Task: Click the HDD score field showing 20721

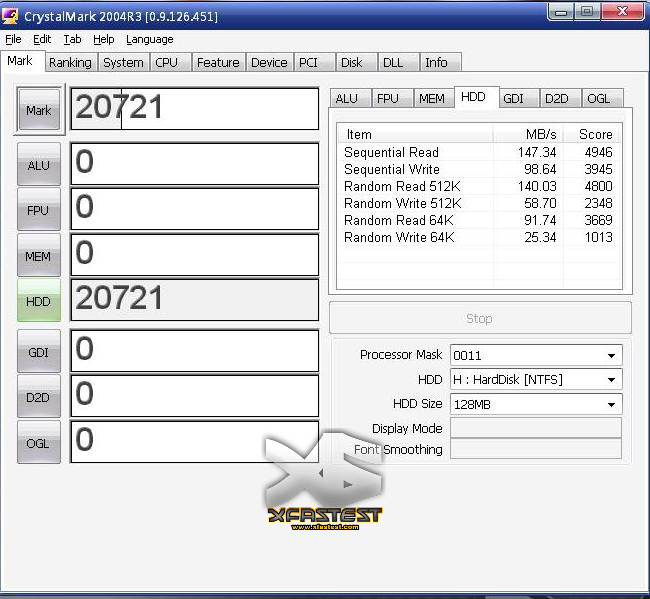Action: tap(195, 300)
